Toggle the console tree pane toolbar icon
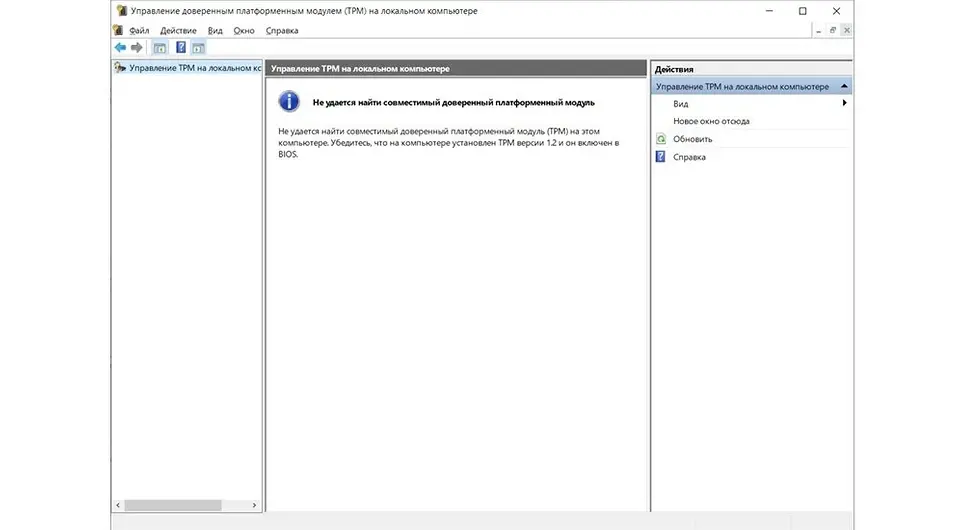 159,47
